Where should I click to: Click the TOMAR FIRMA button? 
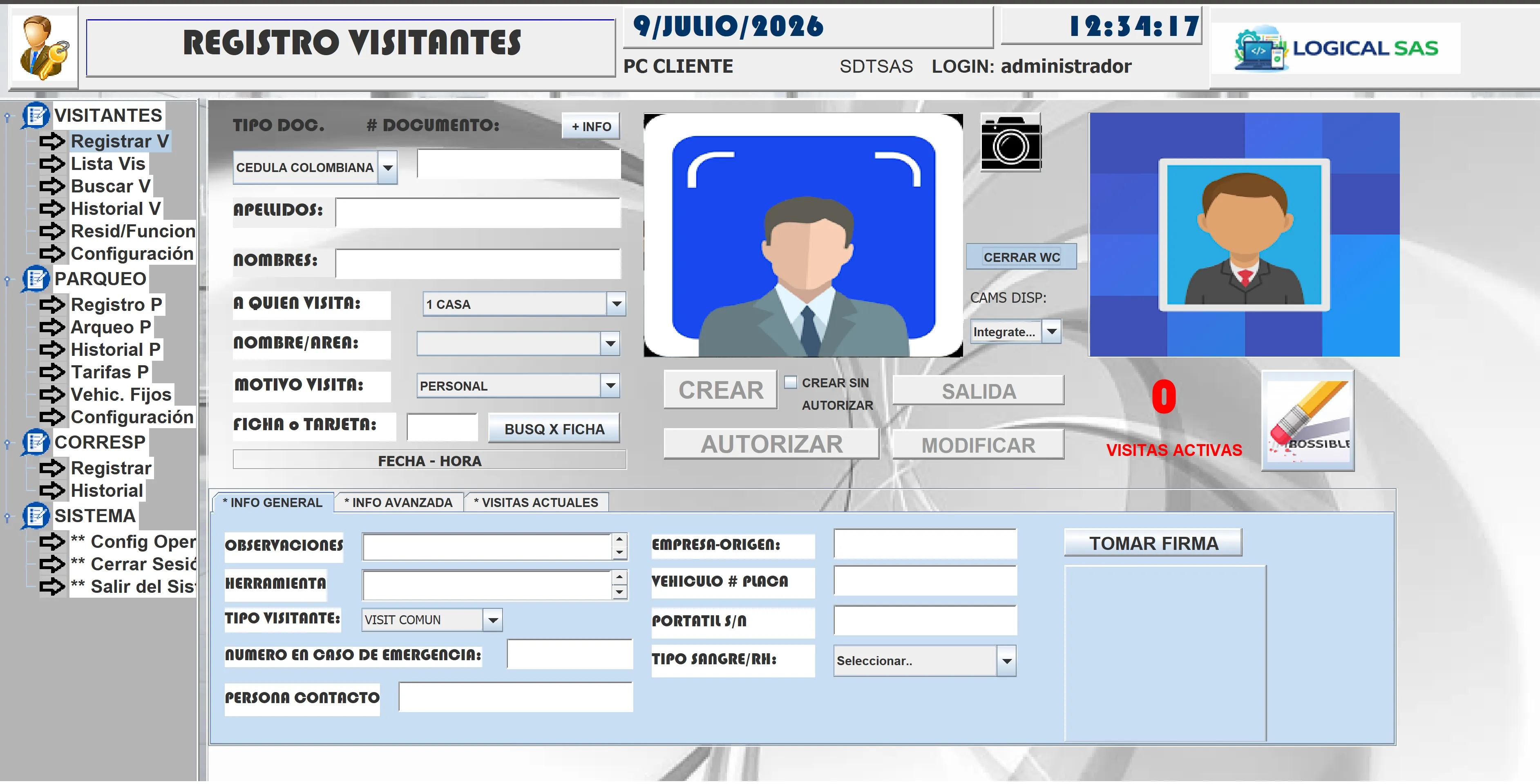click(1153, 543)
